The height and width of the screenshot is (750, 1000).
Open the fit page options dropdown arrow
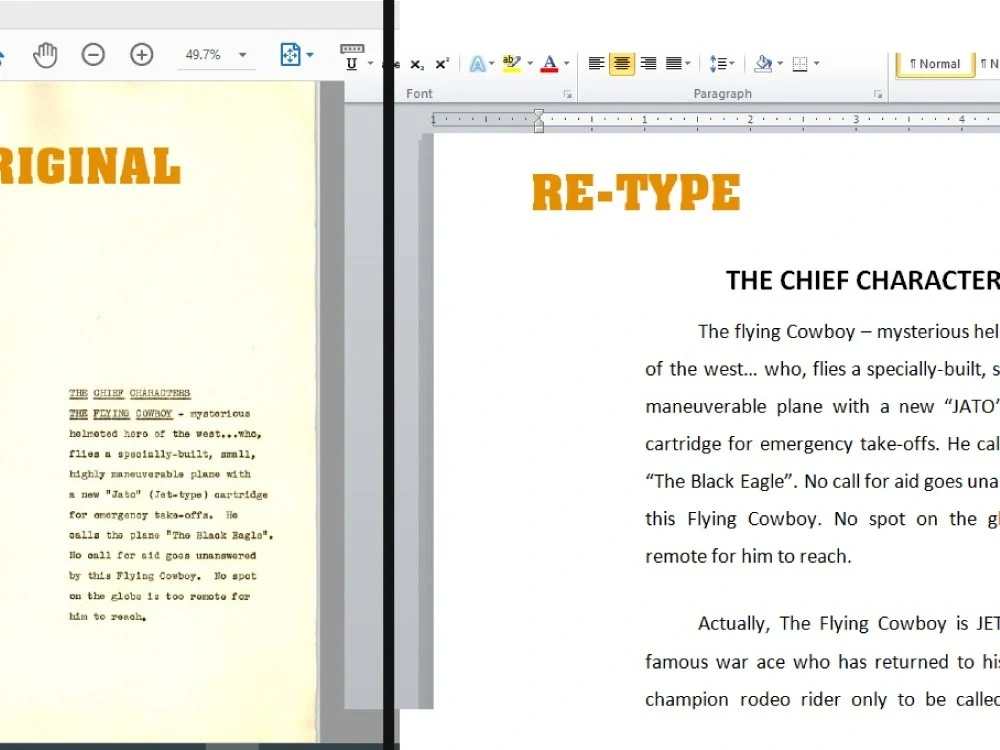[310, 55]
